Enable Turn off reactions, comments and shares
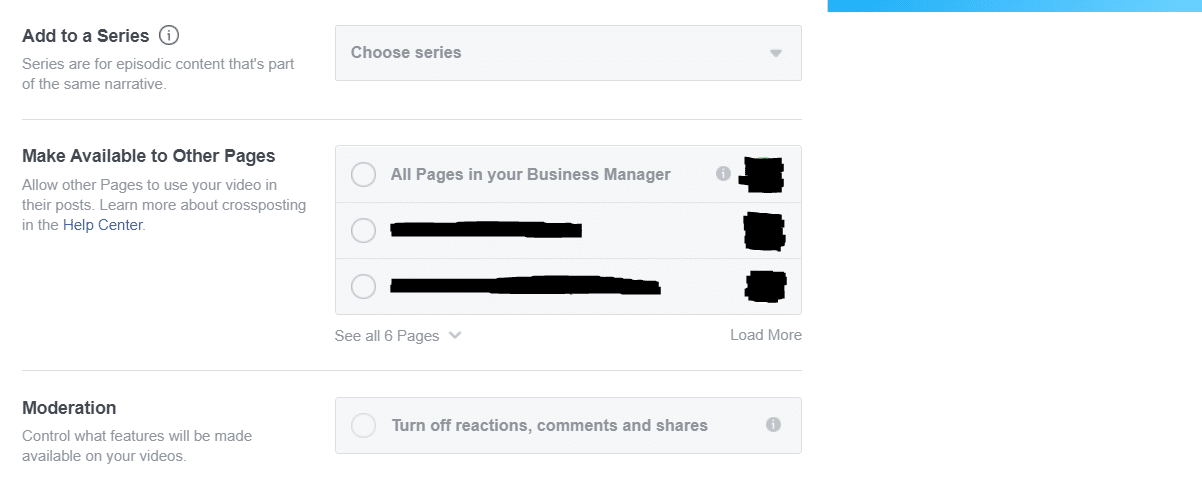This screenshot has width=1202, height=495. click(363, 426)
